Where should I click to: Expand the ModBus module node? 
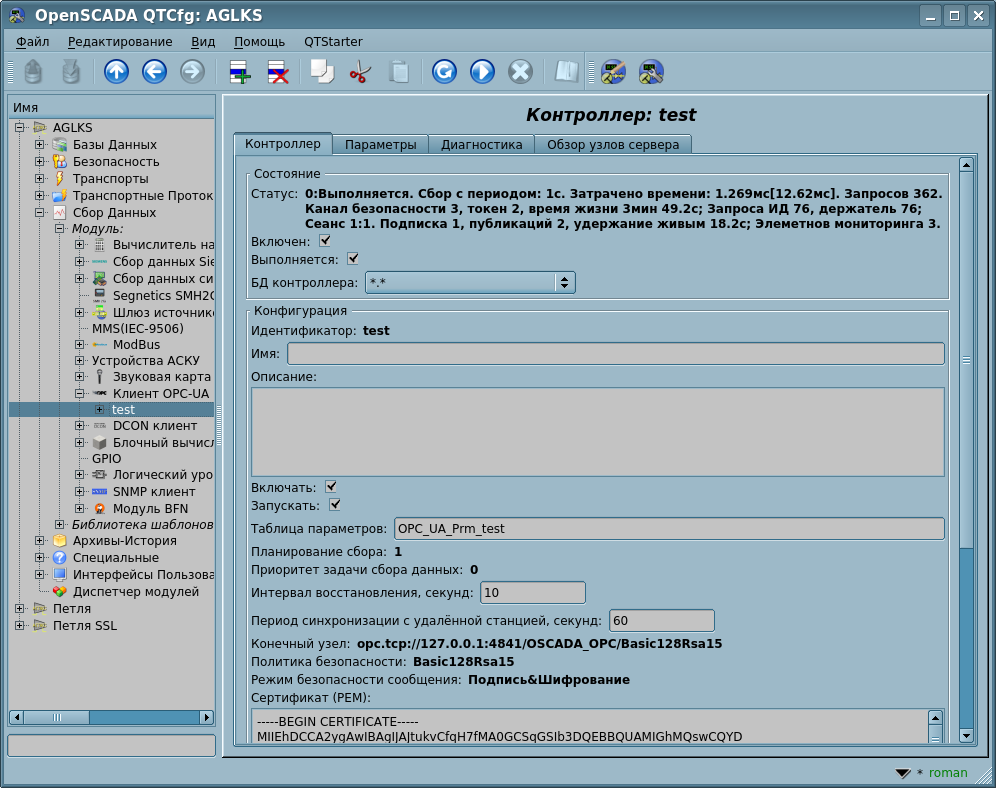[79, 345]
